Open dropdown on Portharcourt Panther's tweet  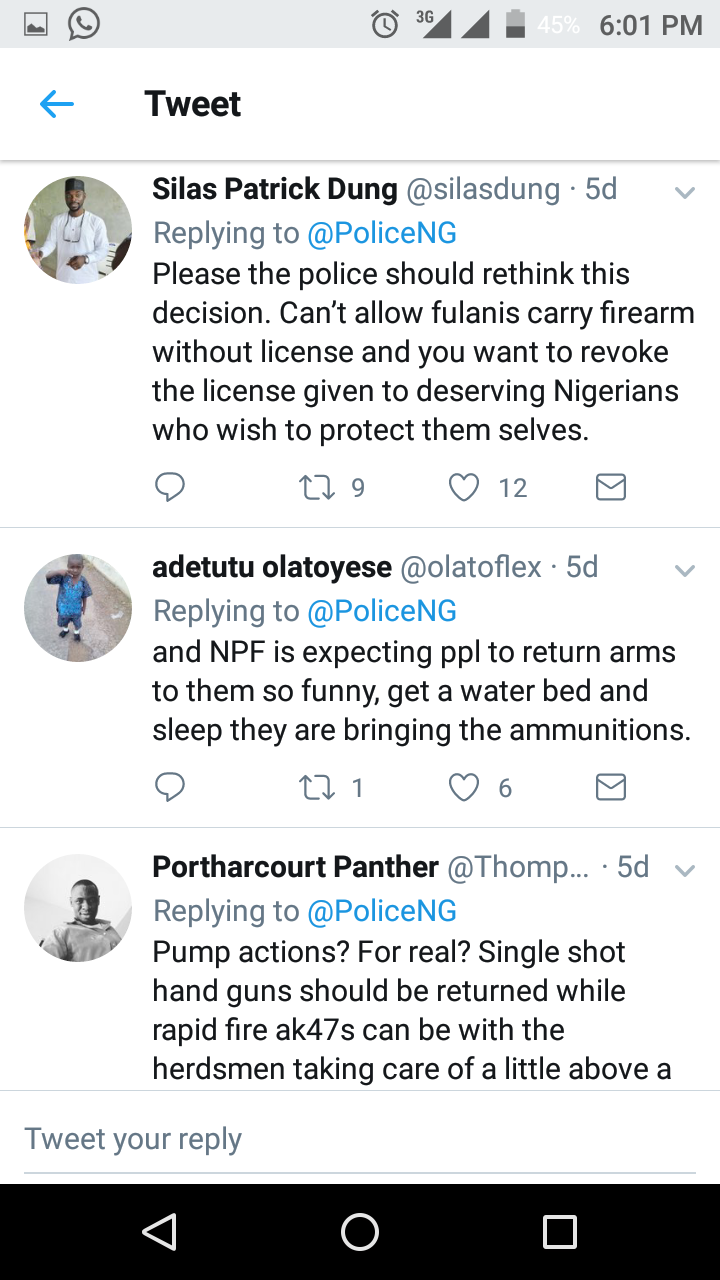coord(685,870)
